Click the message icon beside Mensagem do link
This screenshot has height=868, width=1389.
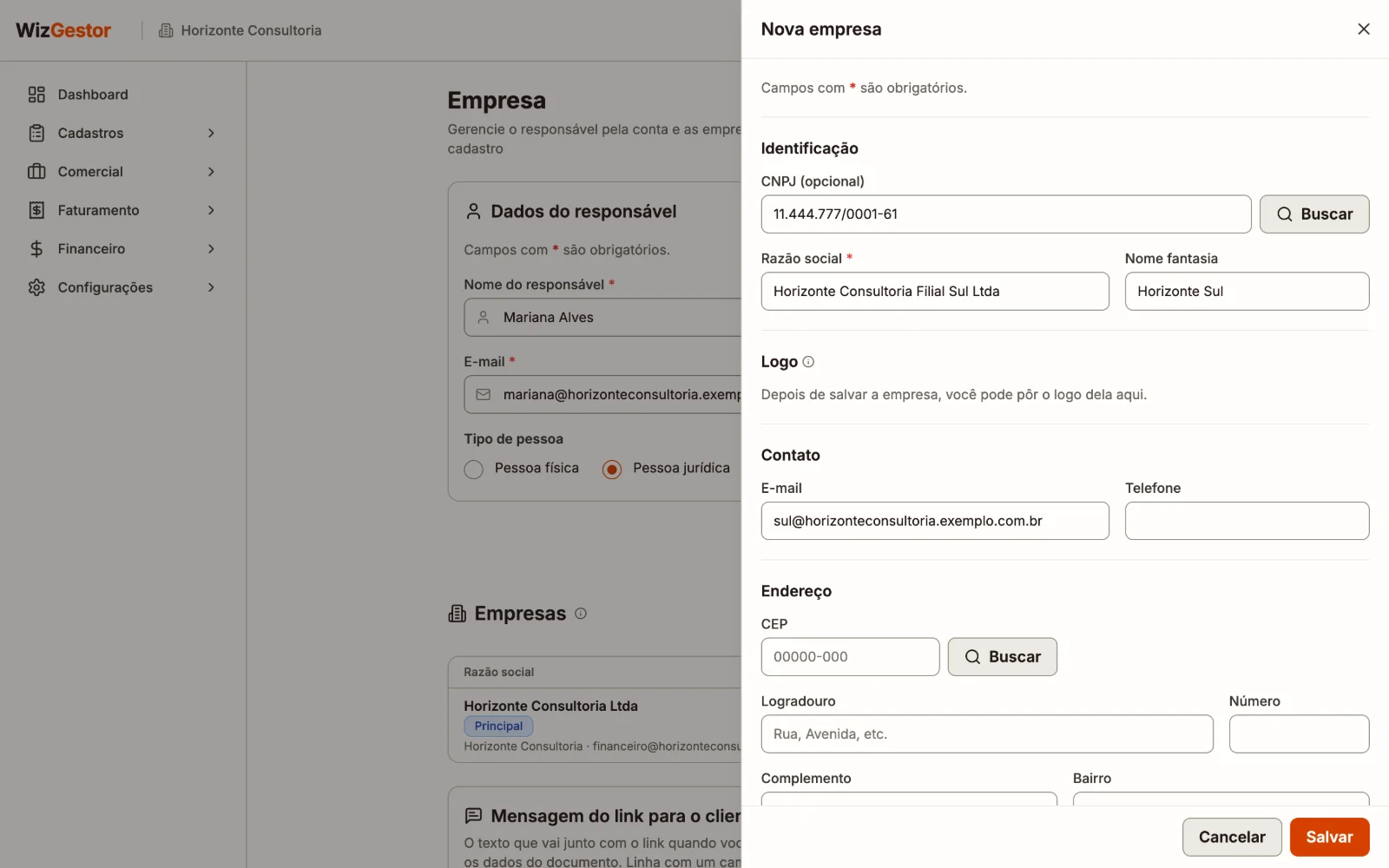(x=473, y=816)
